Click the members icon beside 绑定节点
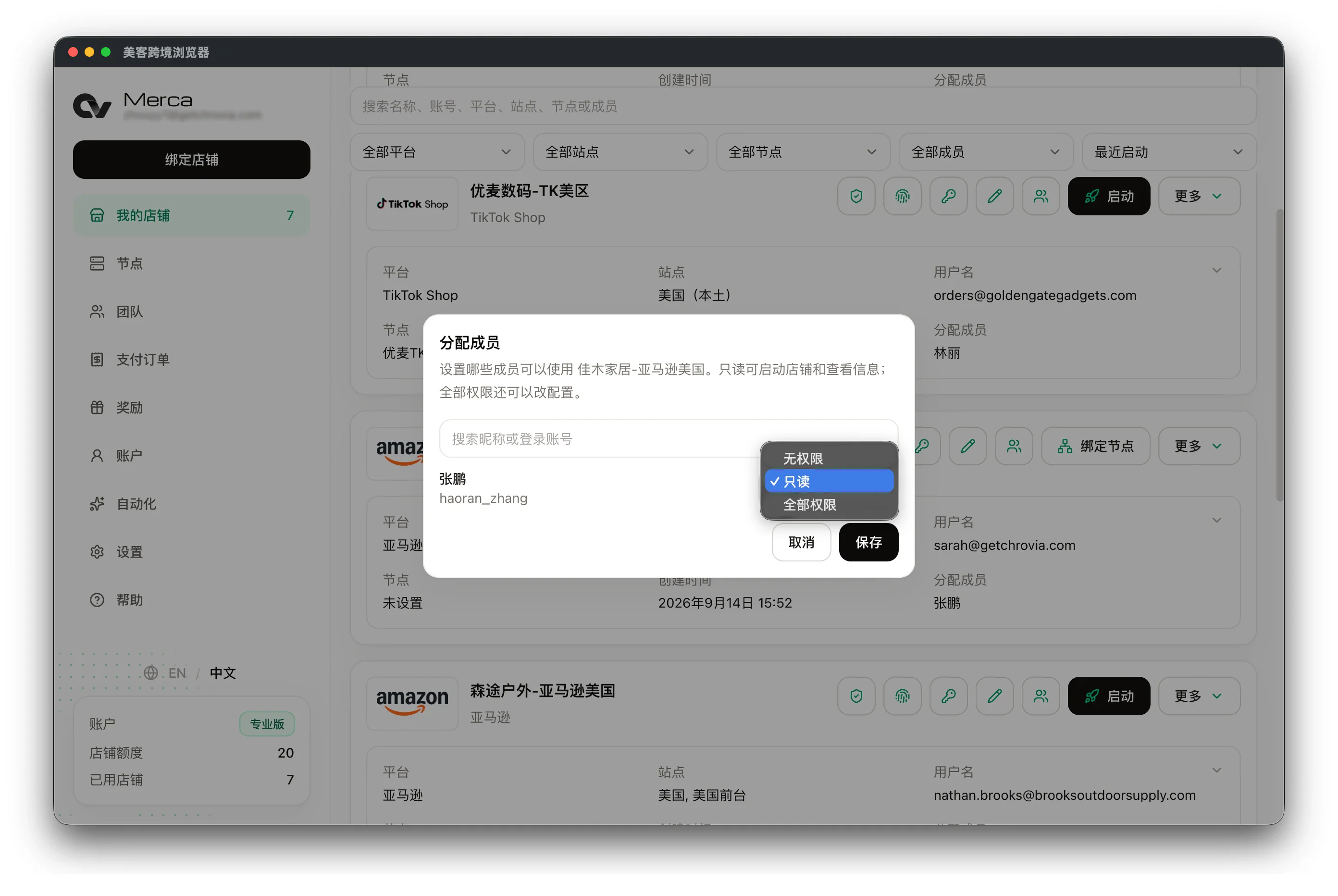The width and height of the screenshot is (1338, 896). (1014, 446)
